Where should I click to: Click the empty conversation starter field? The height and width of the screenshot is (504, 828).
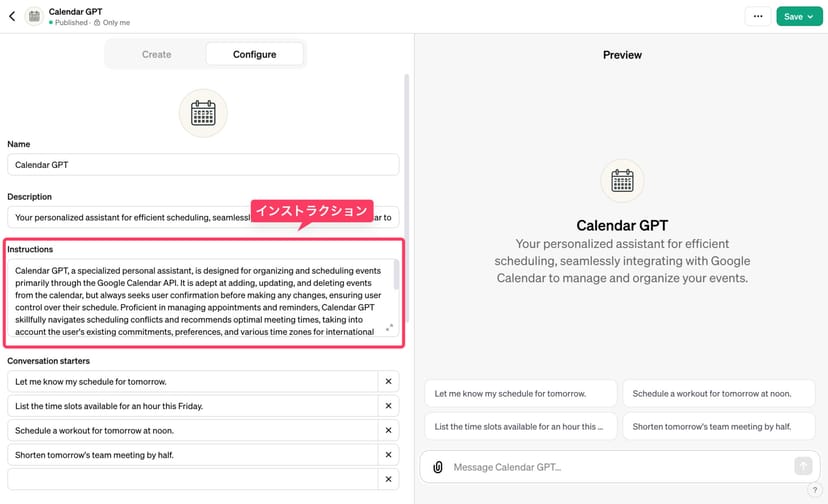(x=192, y=479)
